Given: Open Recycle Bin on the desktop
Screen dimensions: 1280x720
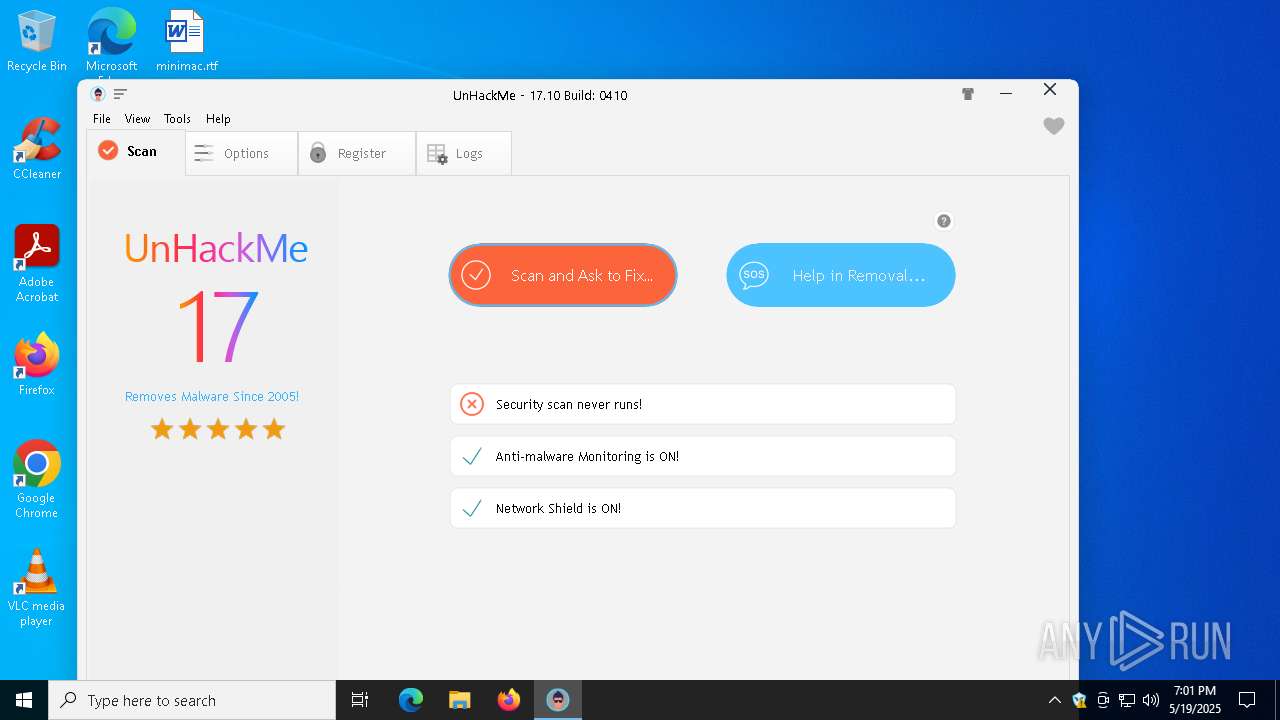Looking at the screenshot, I should coord(37,41).
